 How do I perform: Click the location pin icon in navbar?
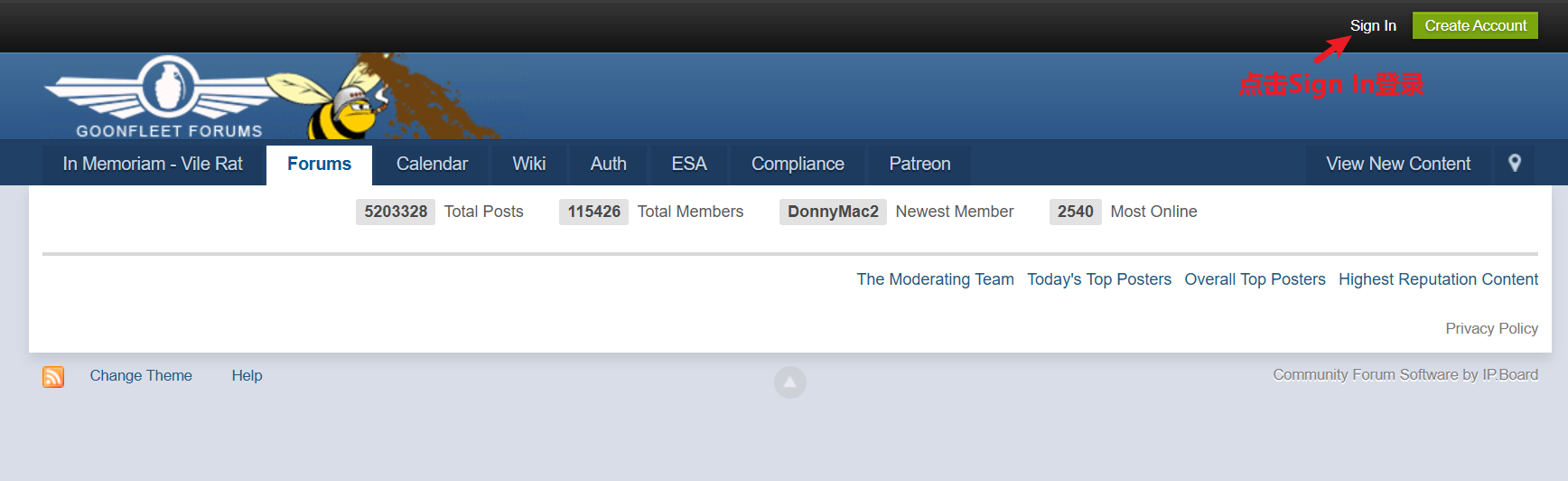coord(1515,164)
